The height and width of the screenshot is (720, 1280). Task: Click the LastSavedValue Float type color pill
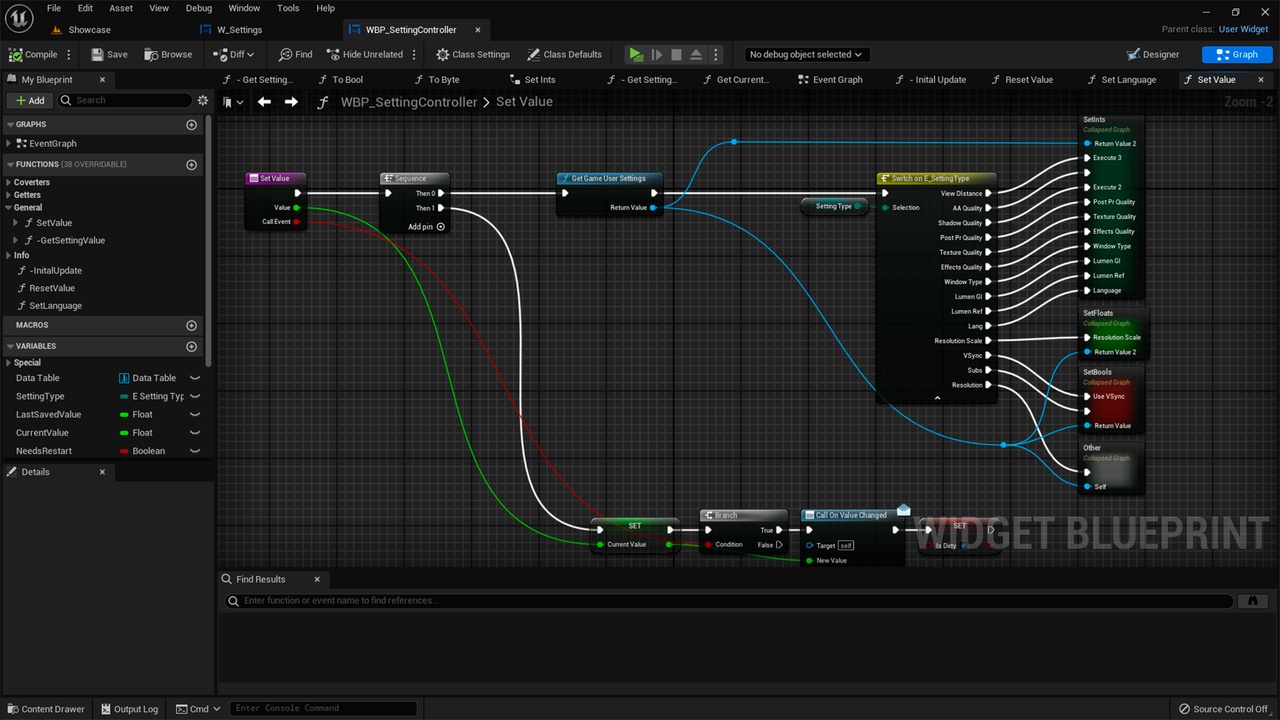coord(123,415)
